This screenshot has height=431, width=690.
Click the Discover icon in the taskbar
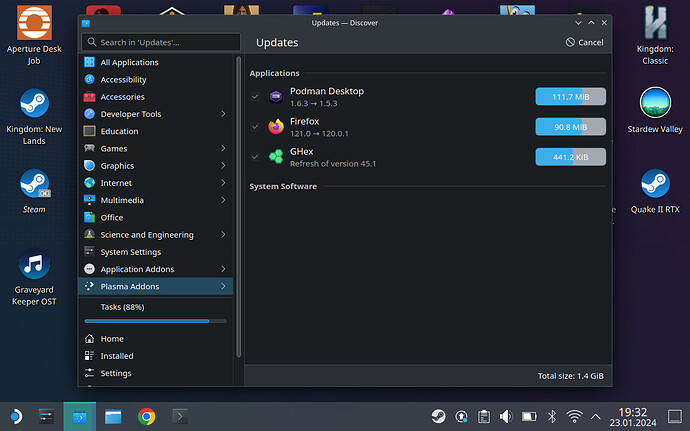80,416
